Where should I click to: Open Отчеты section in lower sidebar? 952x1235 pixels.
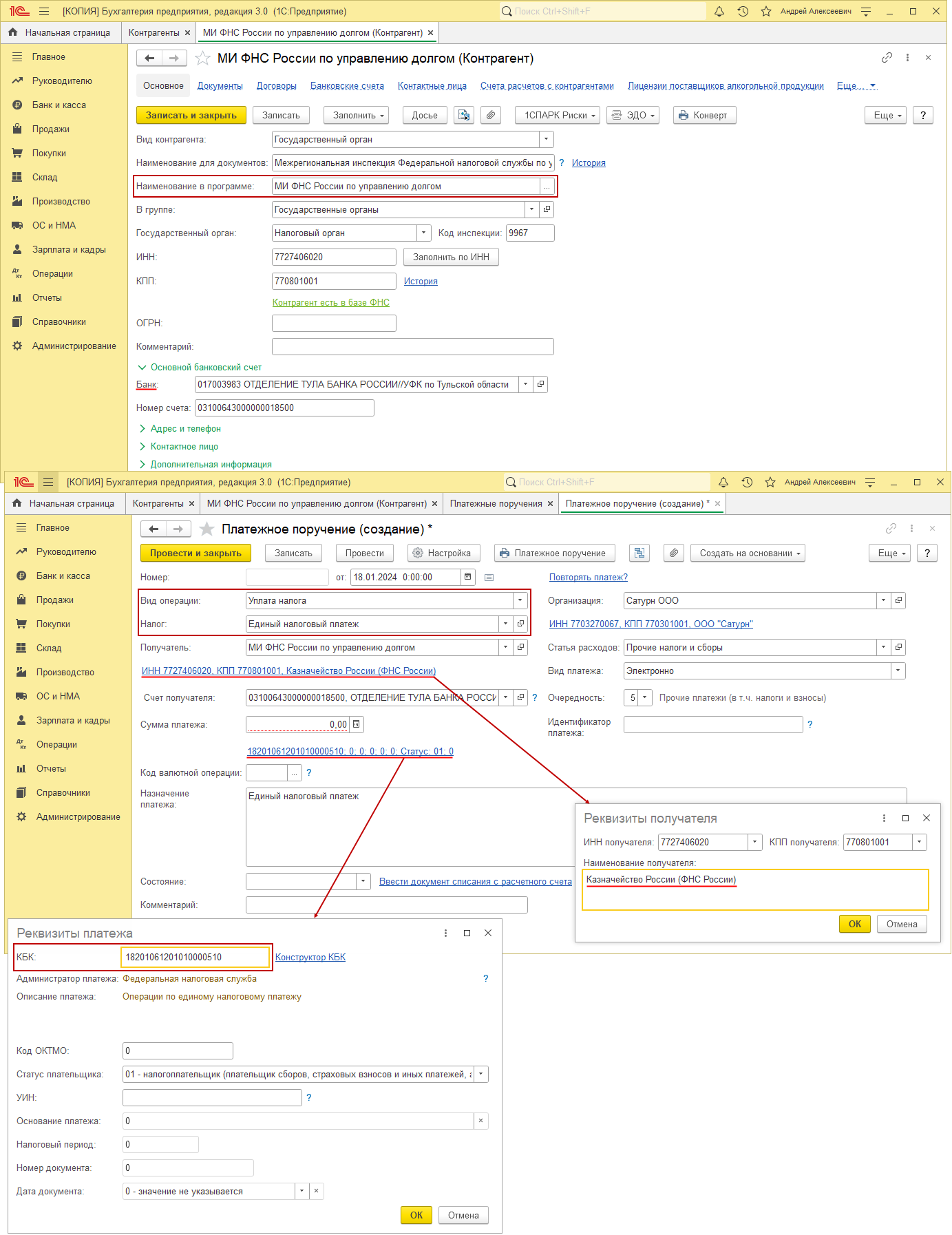tap(51, 769)
